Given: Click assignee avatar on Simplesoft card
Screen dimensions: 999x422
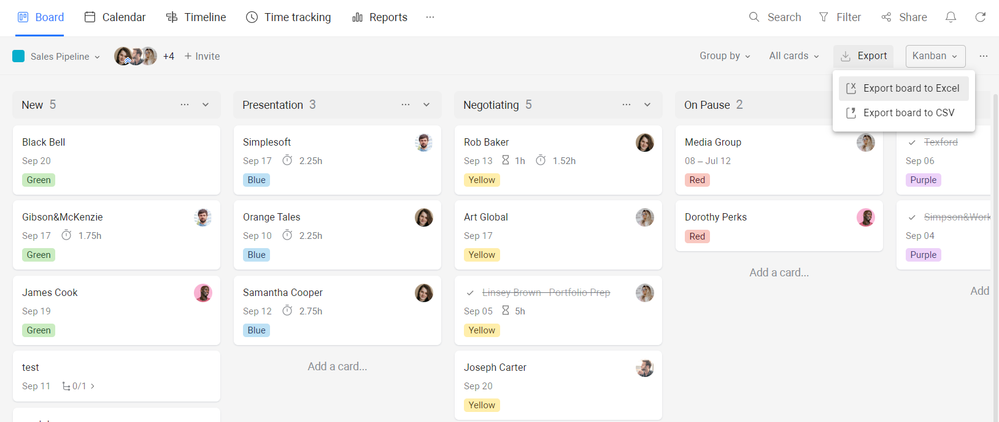Looking at the screenshot, I should (424, 143).
